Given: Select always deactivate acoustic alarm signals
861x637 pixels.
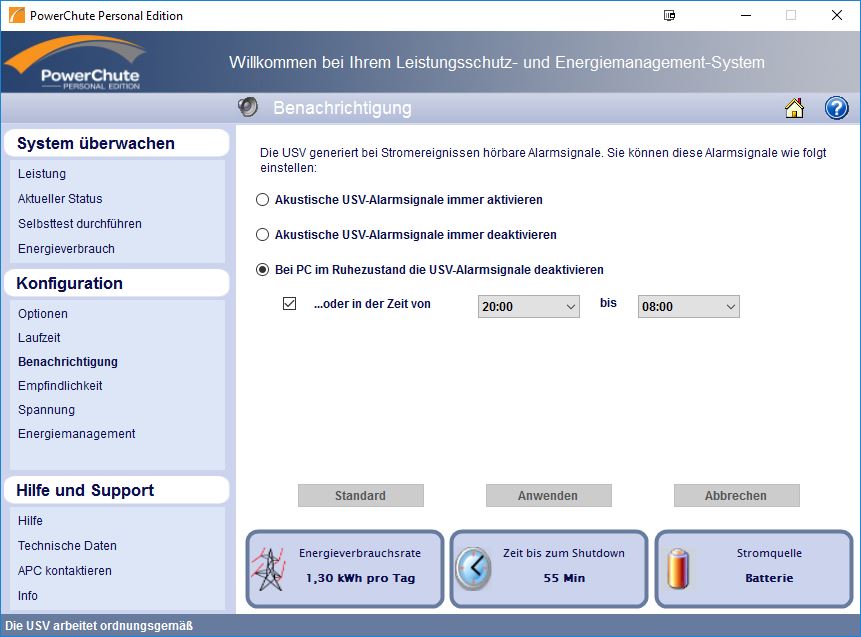Looking at the screenshot, I should [262, 235].
